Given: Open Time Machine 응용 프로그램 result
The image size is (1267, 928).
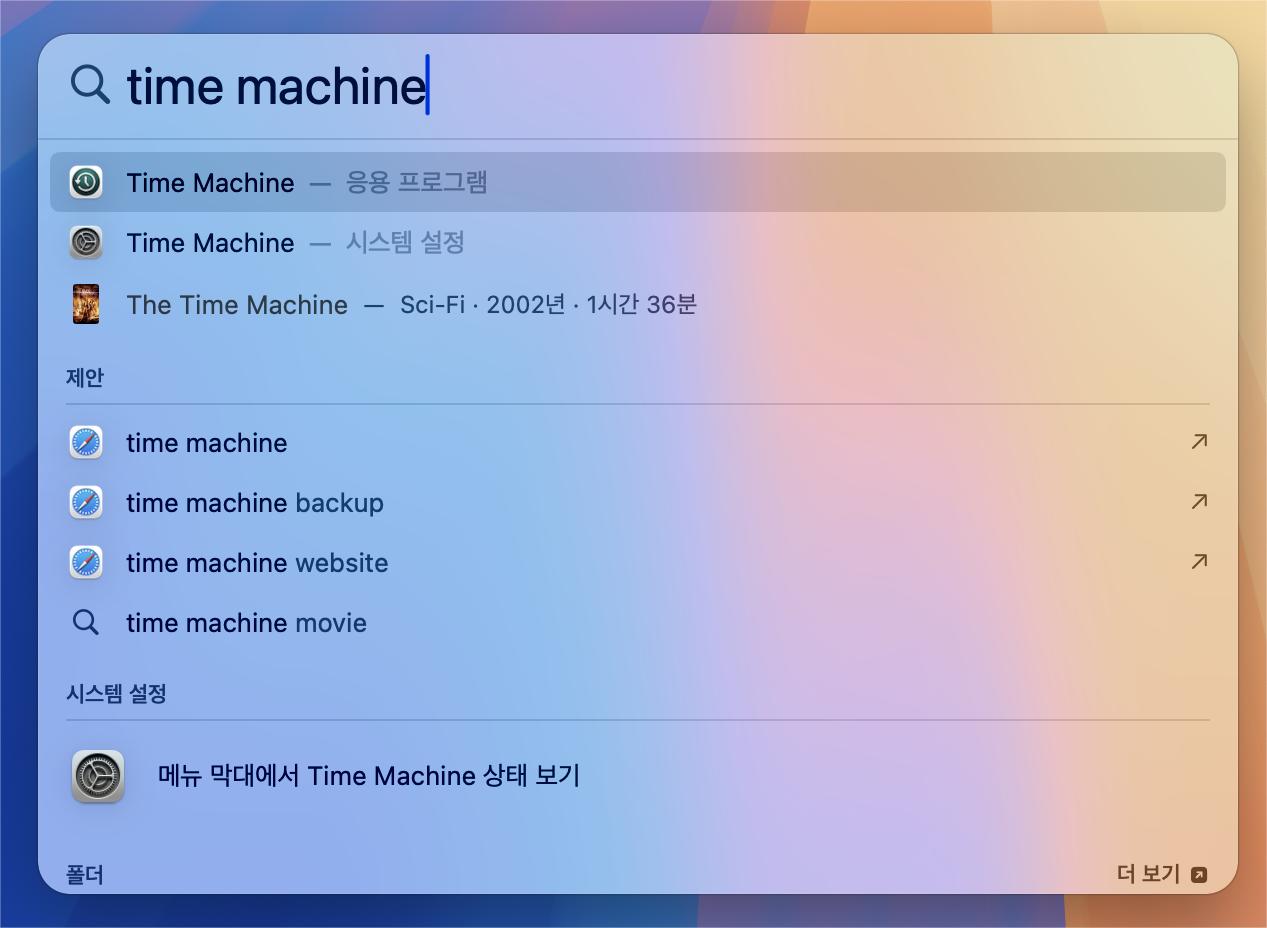Looking at the screenshot, I should tap(306, 183).
